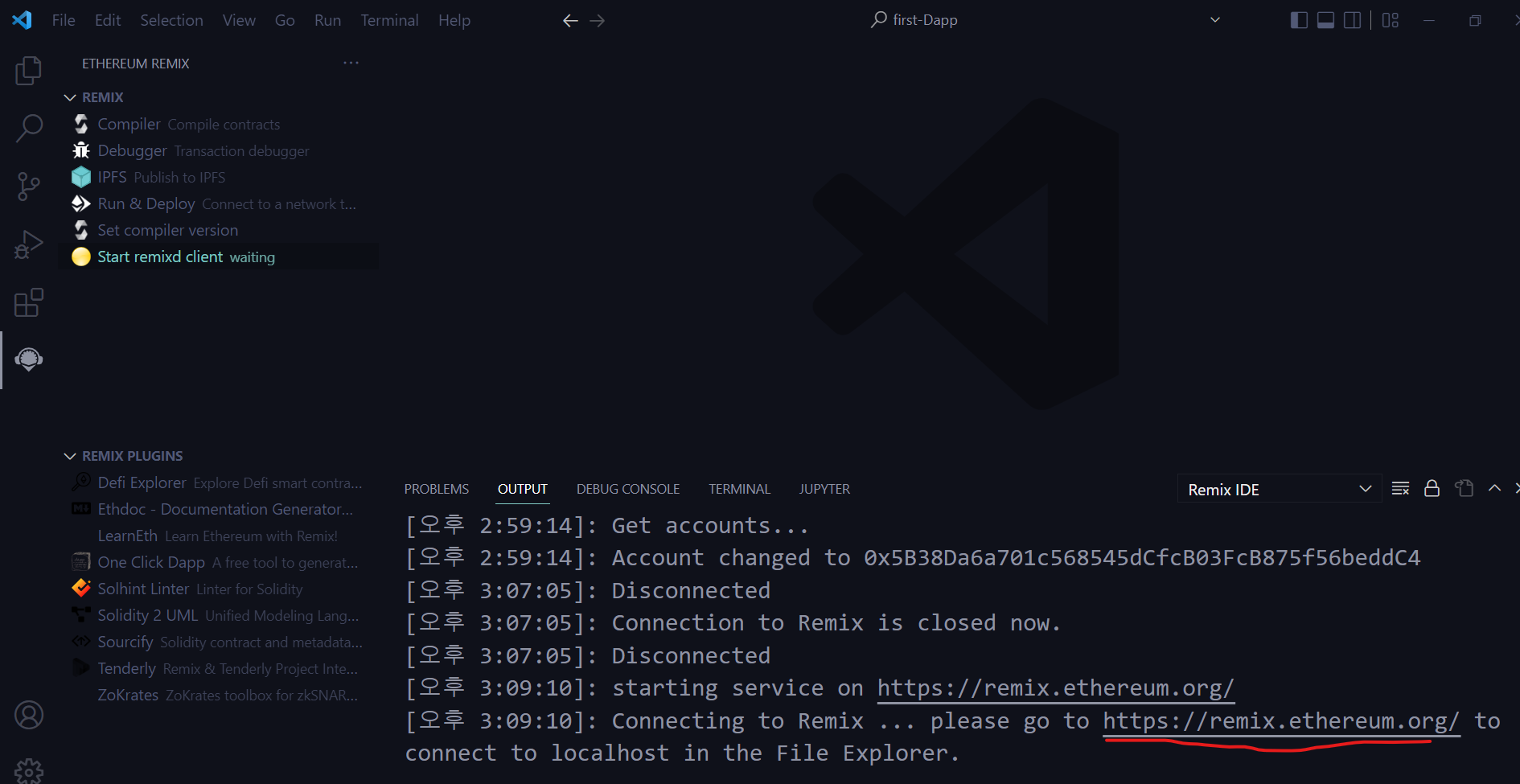
Task: Open the Explorer view in activity bar
Action: point(28,71)
